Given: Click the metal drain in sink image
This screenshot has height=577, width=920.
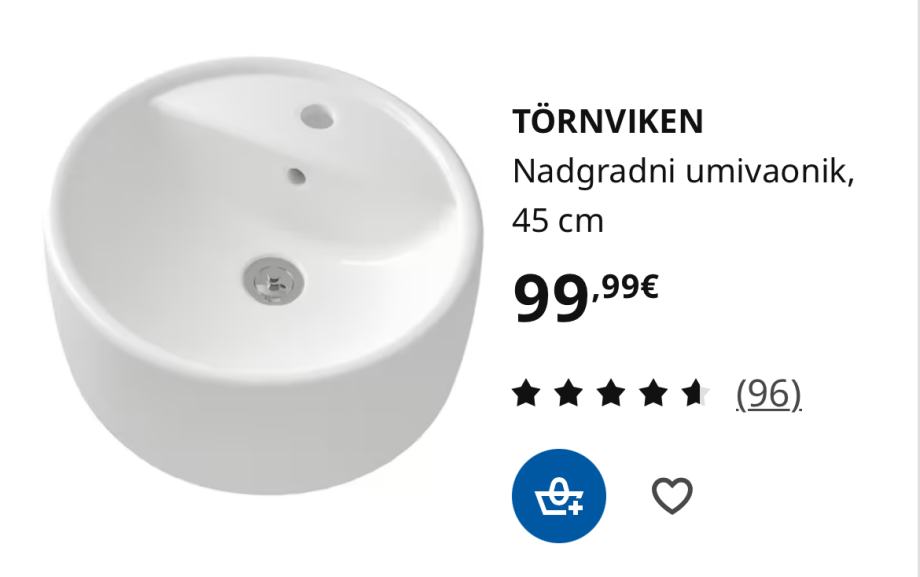Looking at the screenshot, I should coord(273,279).
